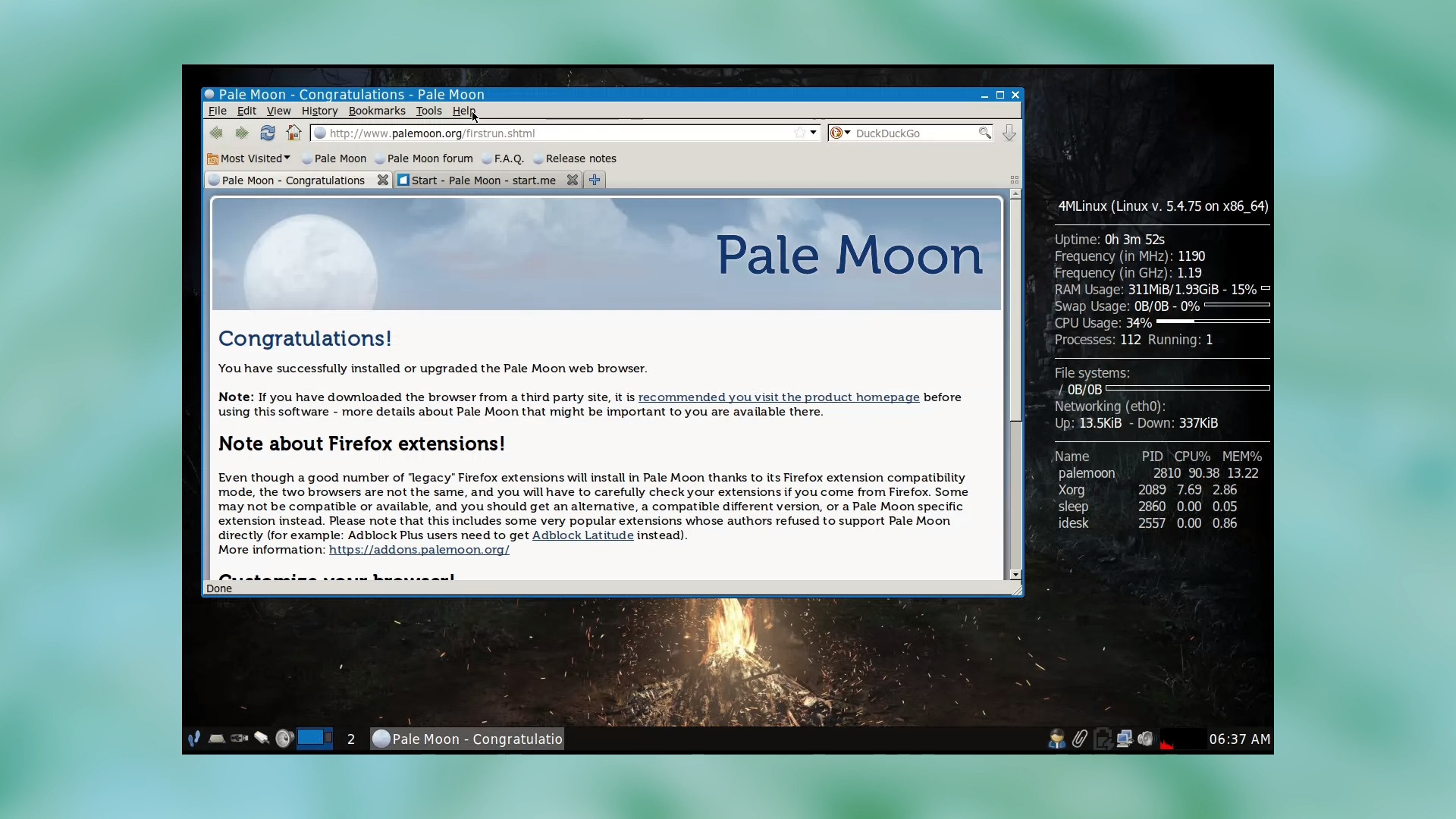Open the home page icon
Screen dimensions: 1456x819
click(293, 133)
